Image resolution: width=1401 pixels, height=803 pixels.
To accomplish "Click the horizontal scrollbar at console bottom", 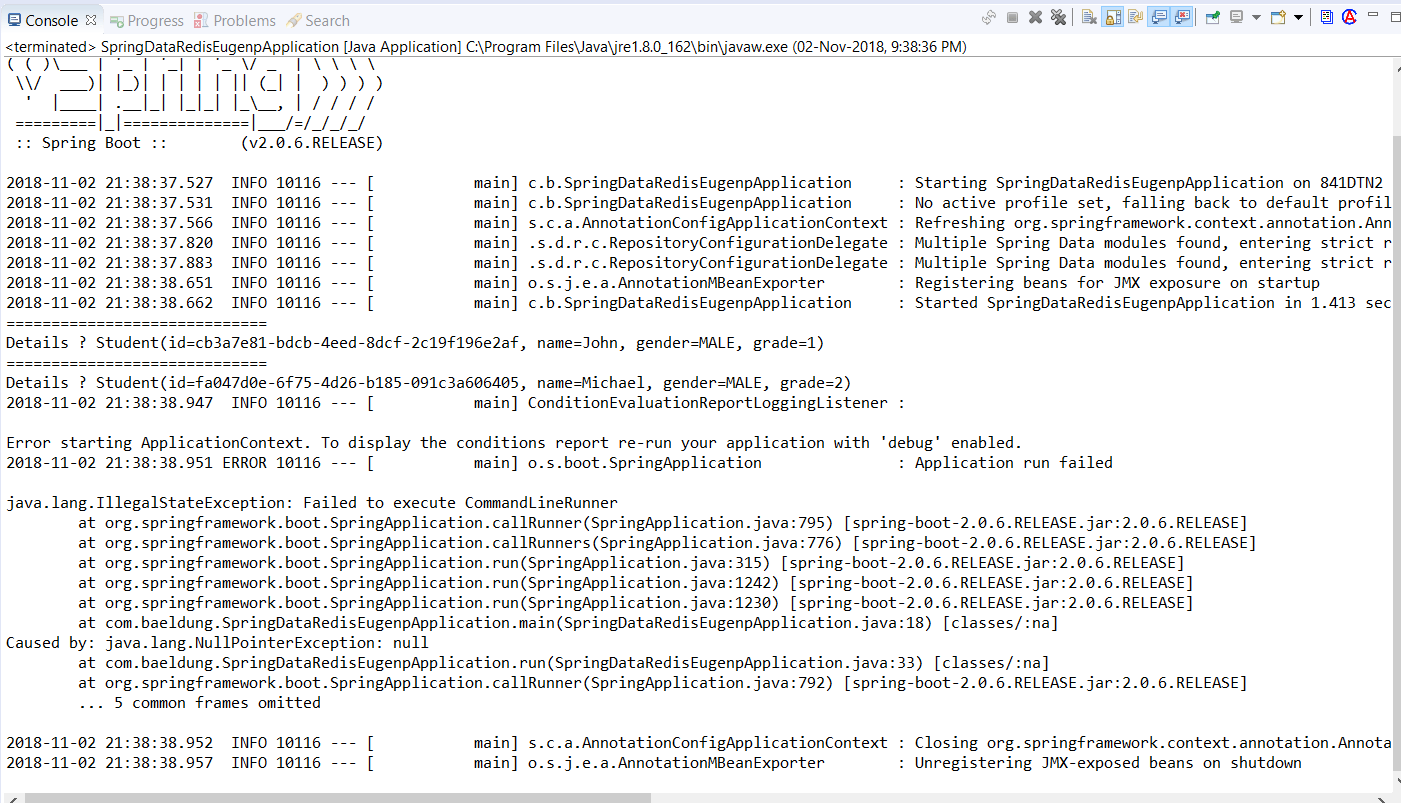I will click(338, 797).
